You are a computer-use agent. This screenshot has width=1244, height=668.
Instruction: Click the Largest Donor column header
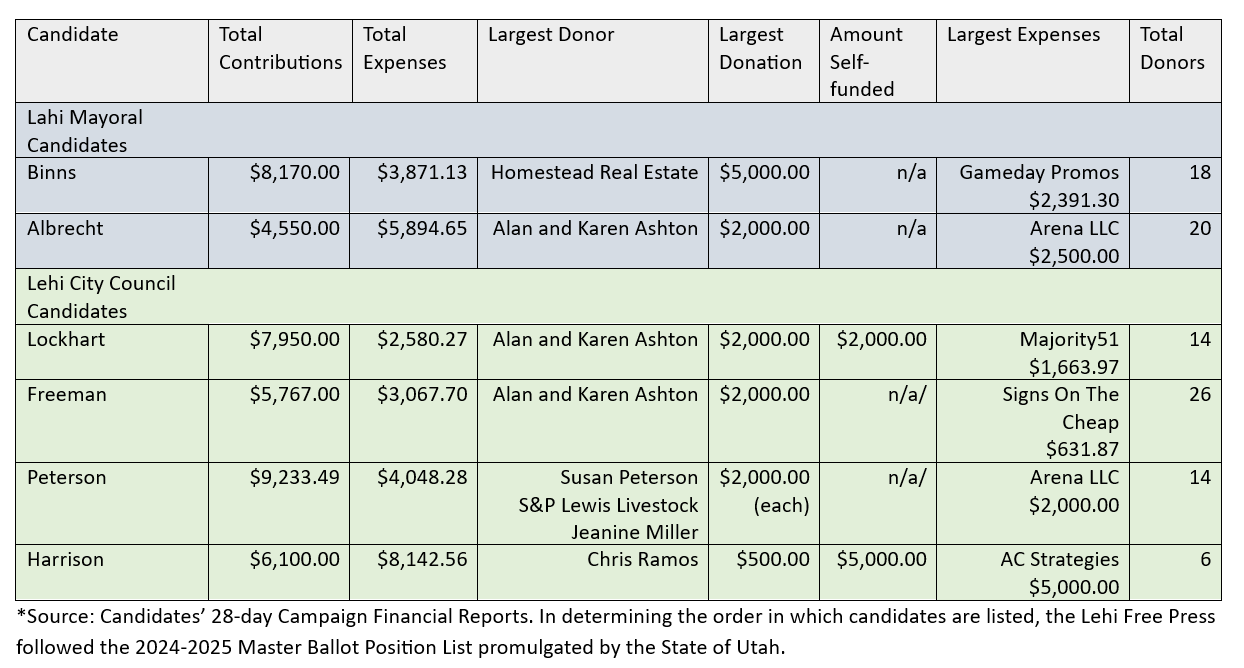point(551,35)
